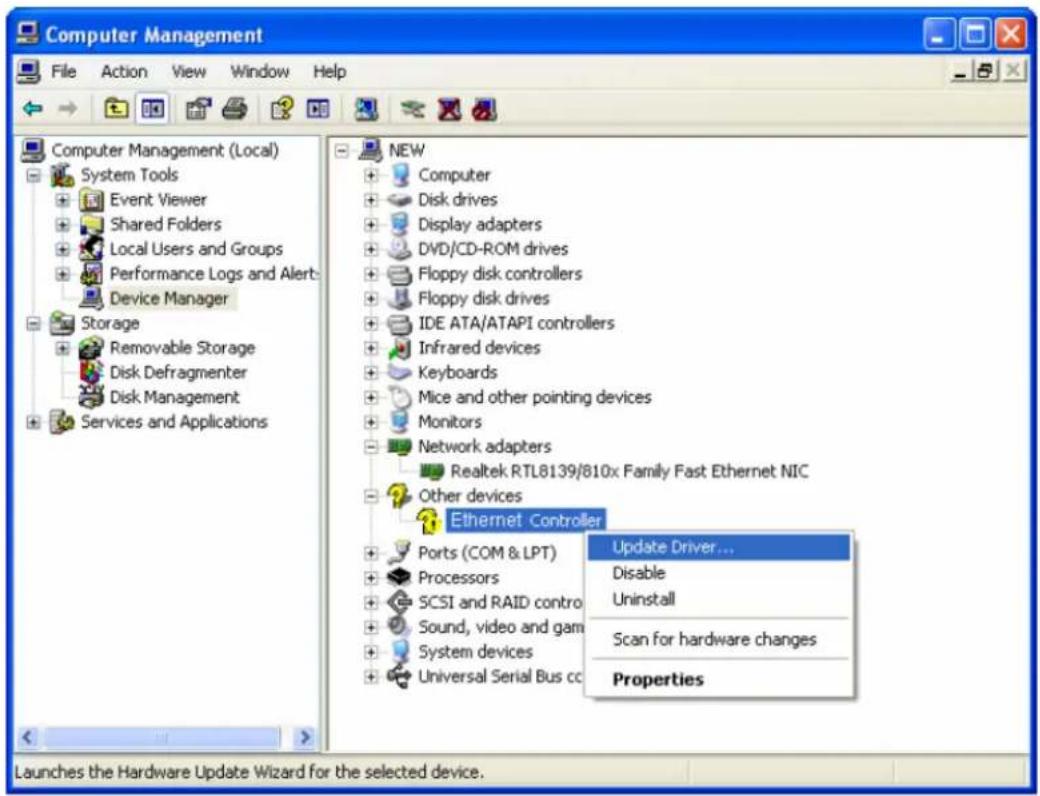Click the left pane horizontal scrollbar thumb

[162, 737]
